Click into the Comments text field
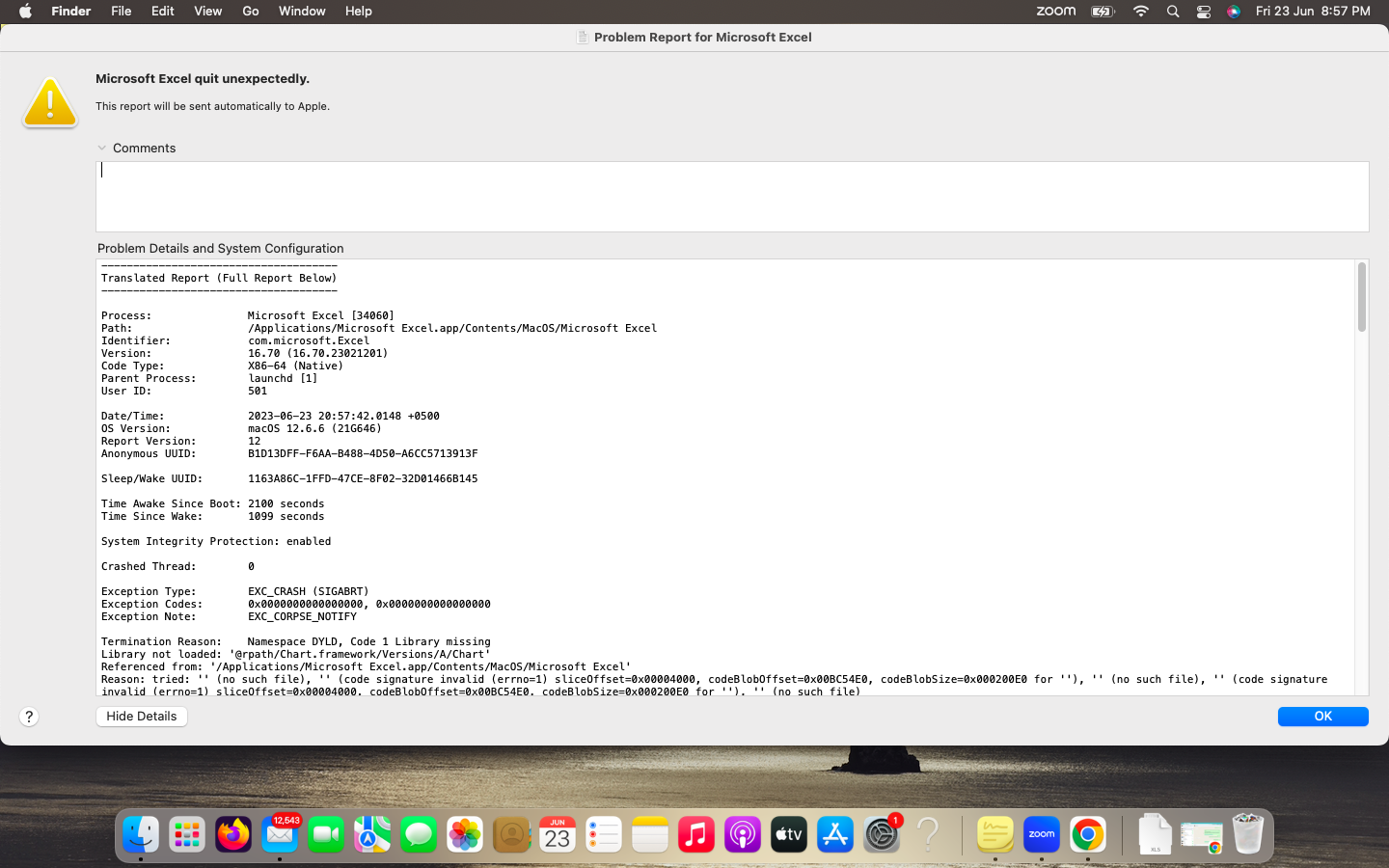The height and width of the screenshot is (868, 1389). coord(732,197)
